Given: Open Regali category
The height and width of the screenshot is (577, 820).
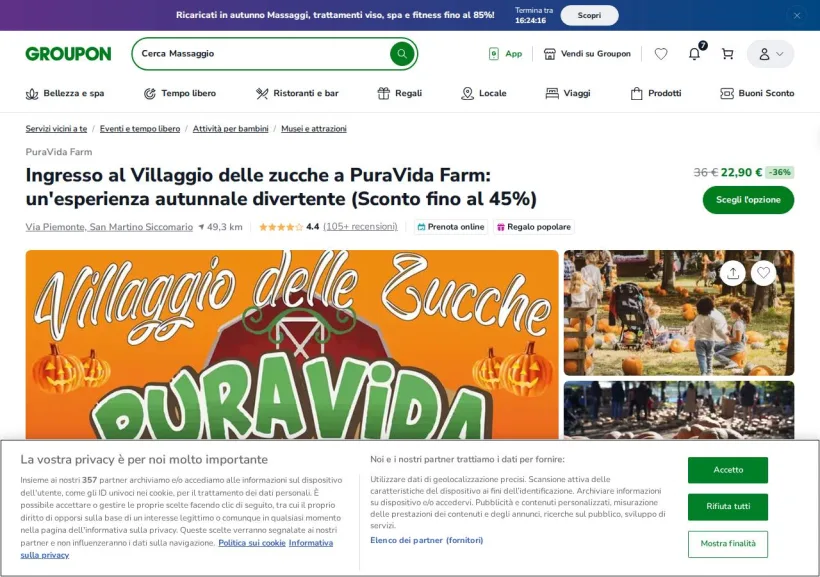Looking at the screenshot, I should pos(400,94).
